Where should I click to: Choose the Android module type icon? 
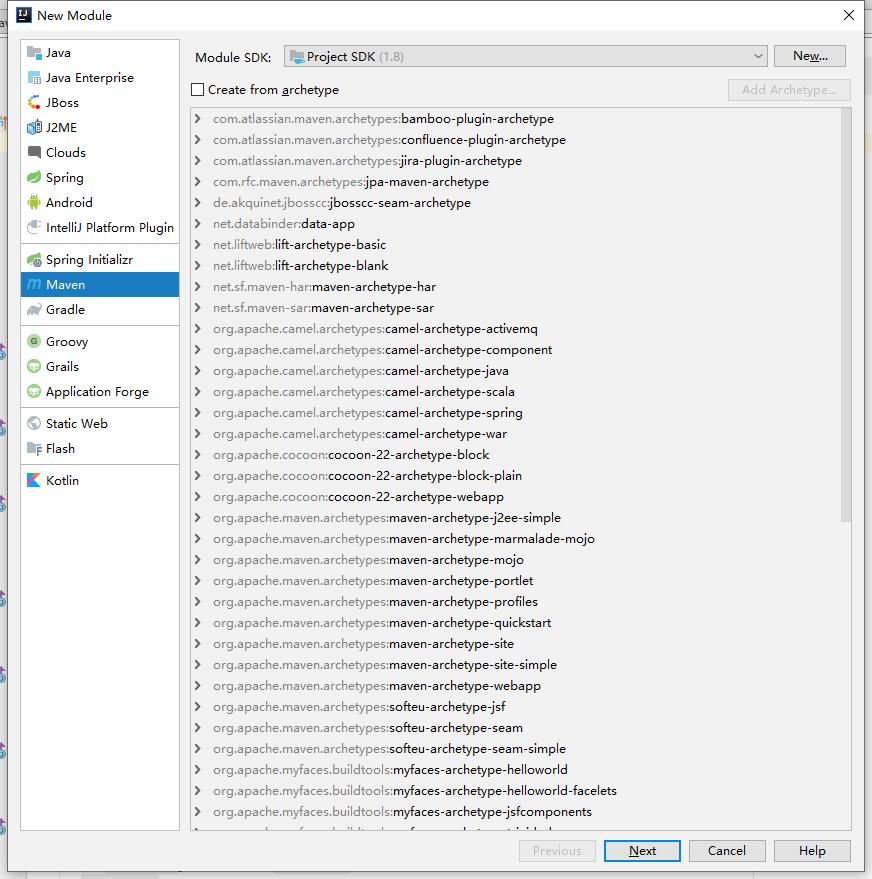coord(35,203)
